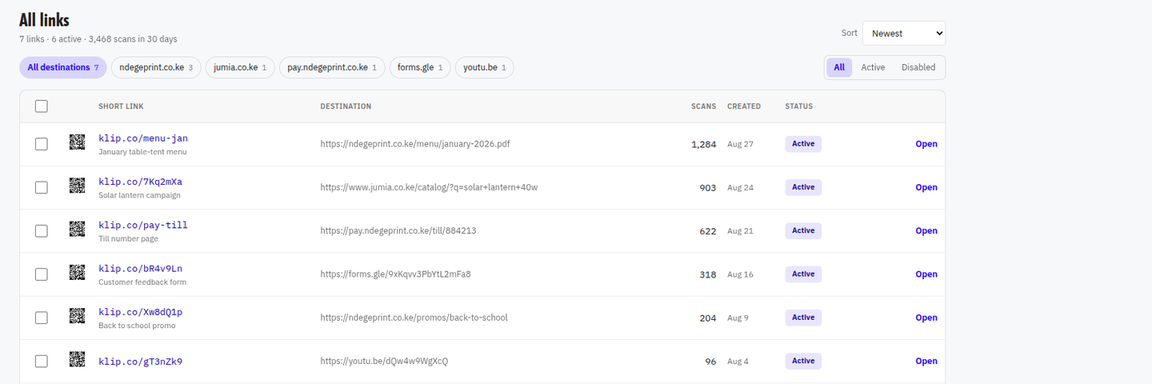Select the All status filter

coord(839,67)
